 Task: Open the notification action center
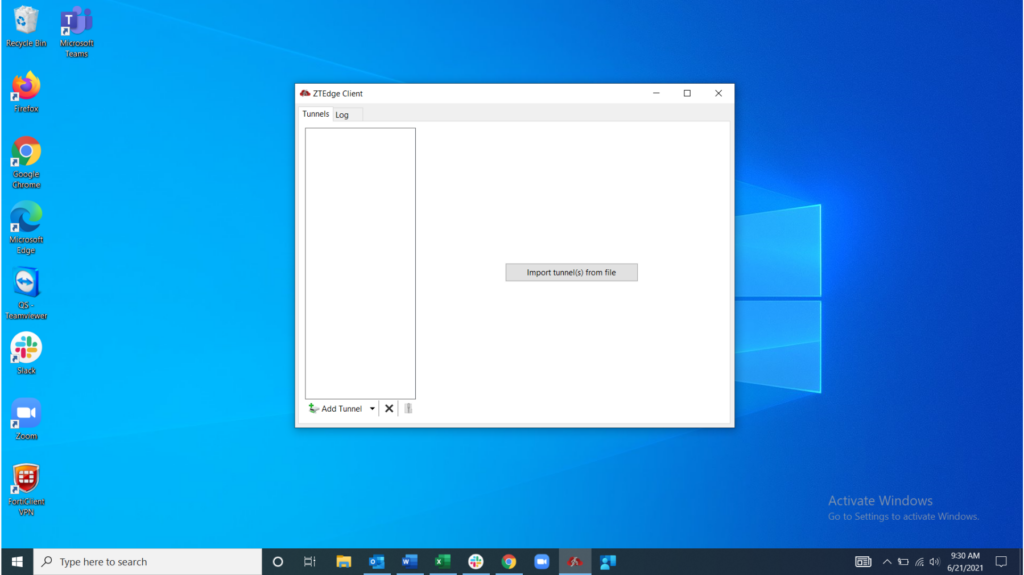pos(1001,562)
